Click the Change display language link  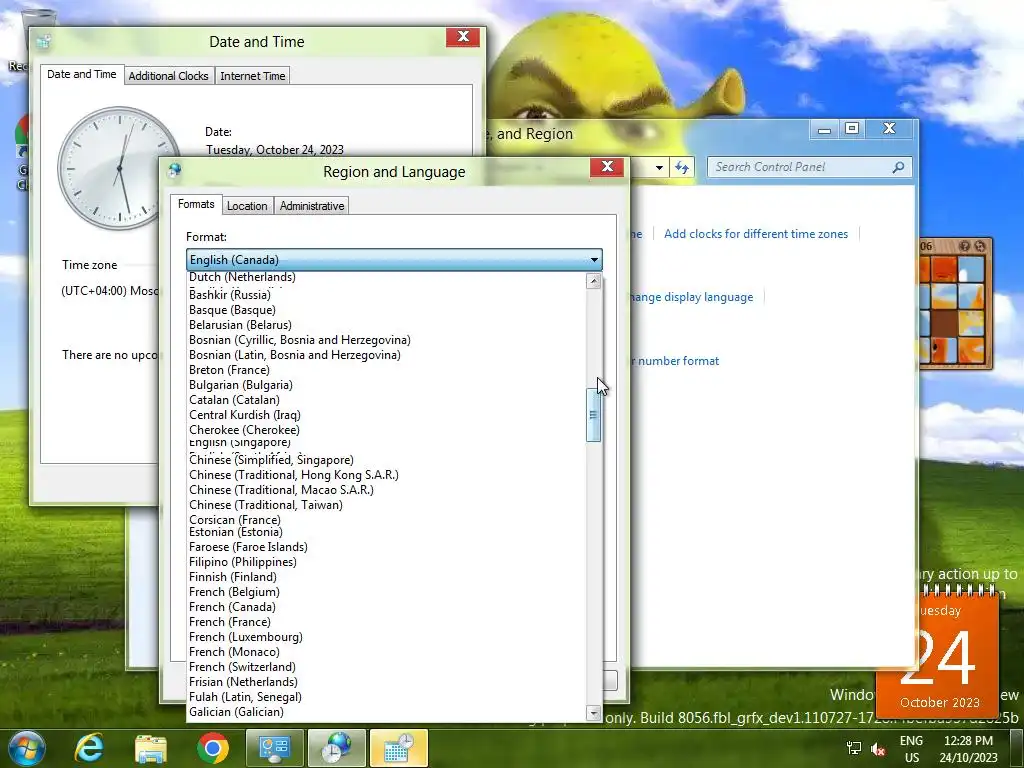tap(691, 297)
